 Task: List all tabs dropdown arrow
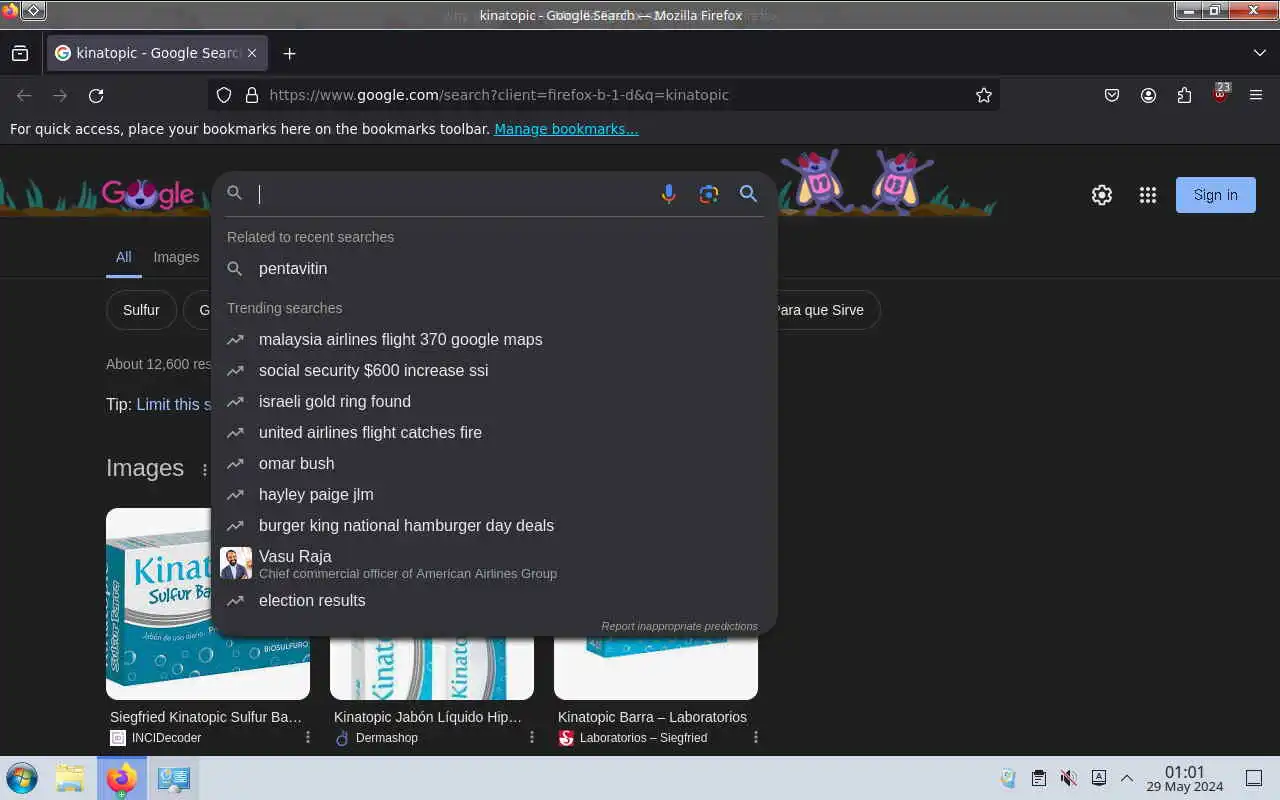click(1259, 53)
